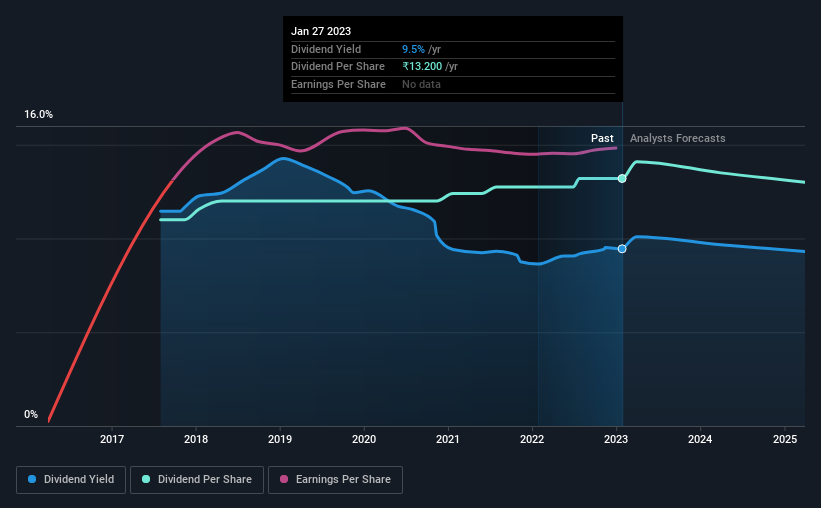Click the Past label on the chart
821x508 pixels.
(602, 138)
